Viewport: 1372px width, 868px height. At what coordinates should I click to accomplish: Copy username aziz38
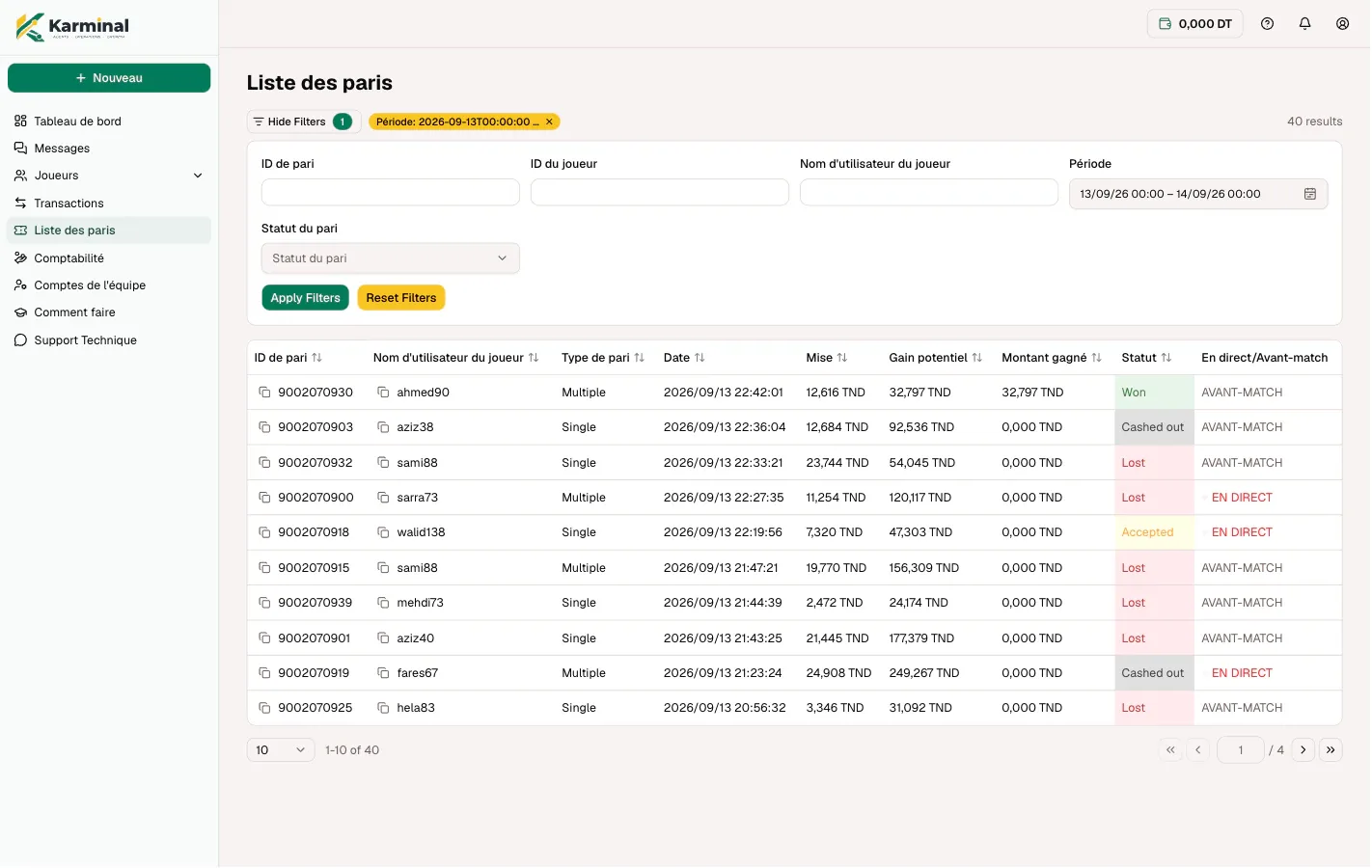[383, 427]
